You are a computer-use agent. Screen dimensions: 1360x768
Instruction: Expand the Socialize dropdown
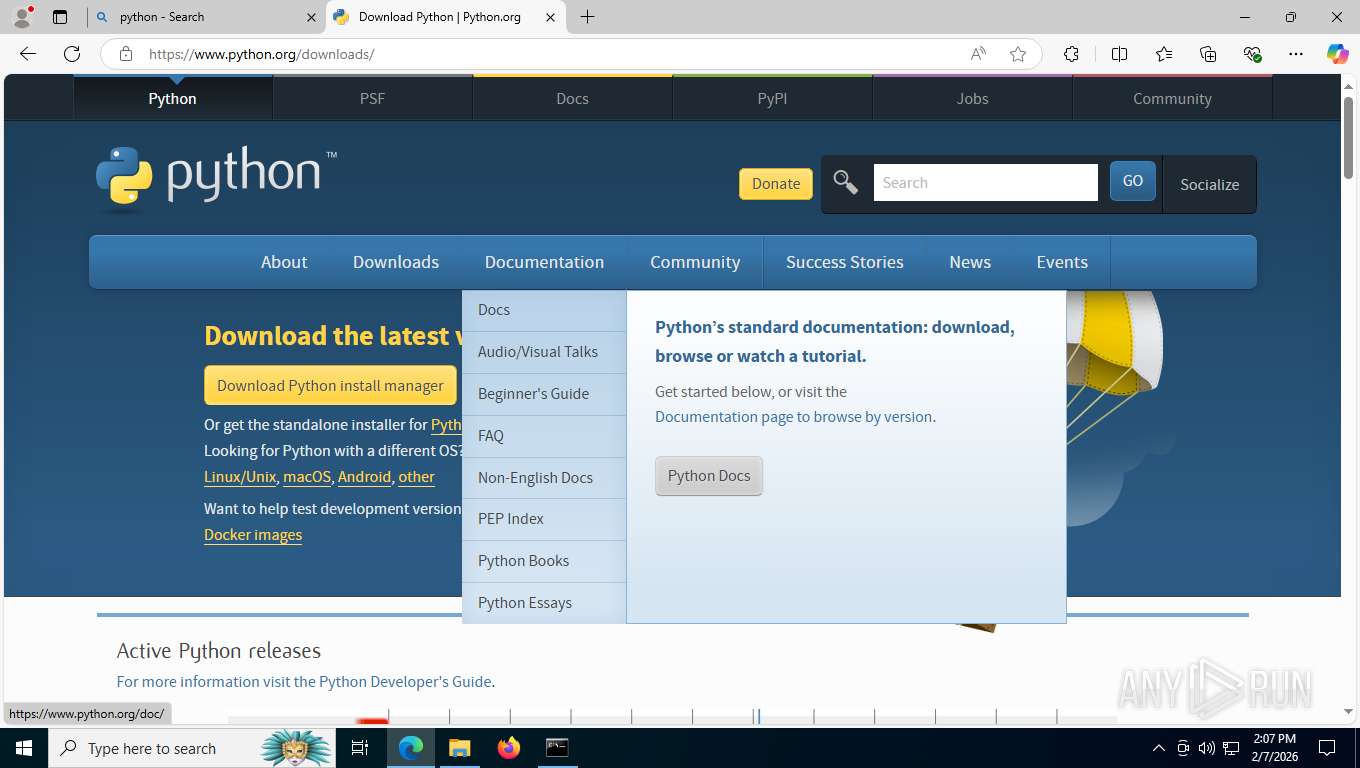pyautogui.click(x=1209, y=184)
